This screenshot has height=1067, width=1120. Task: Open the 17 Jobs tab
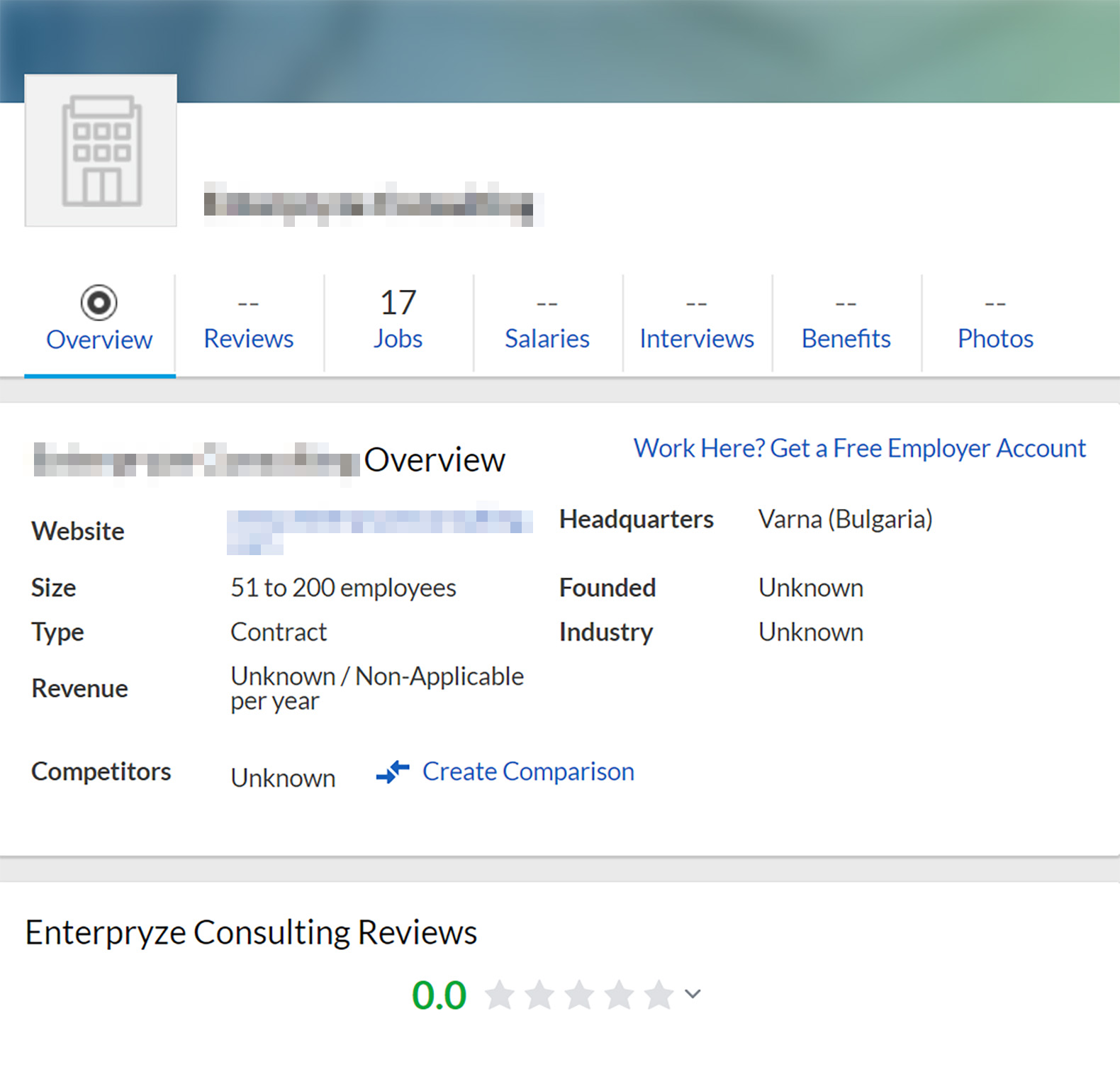tap(398, 323)
